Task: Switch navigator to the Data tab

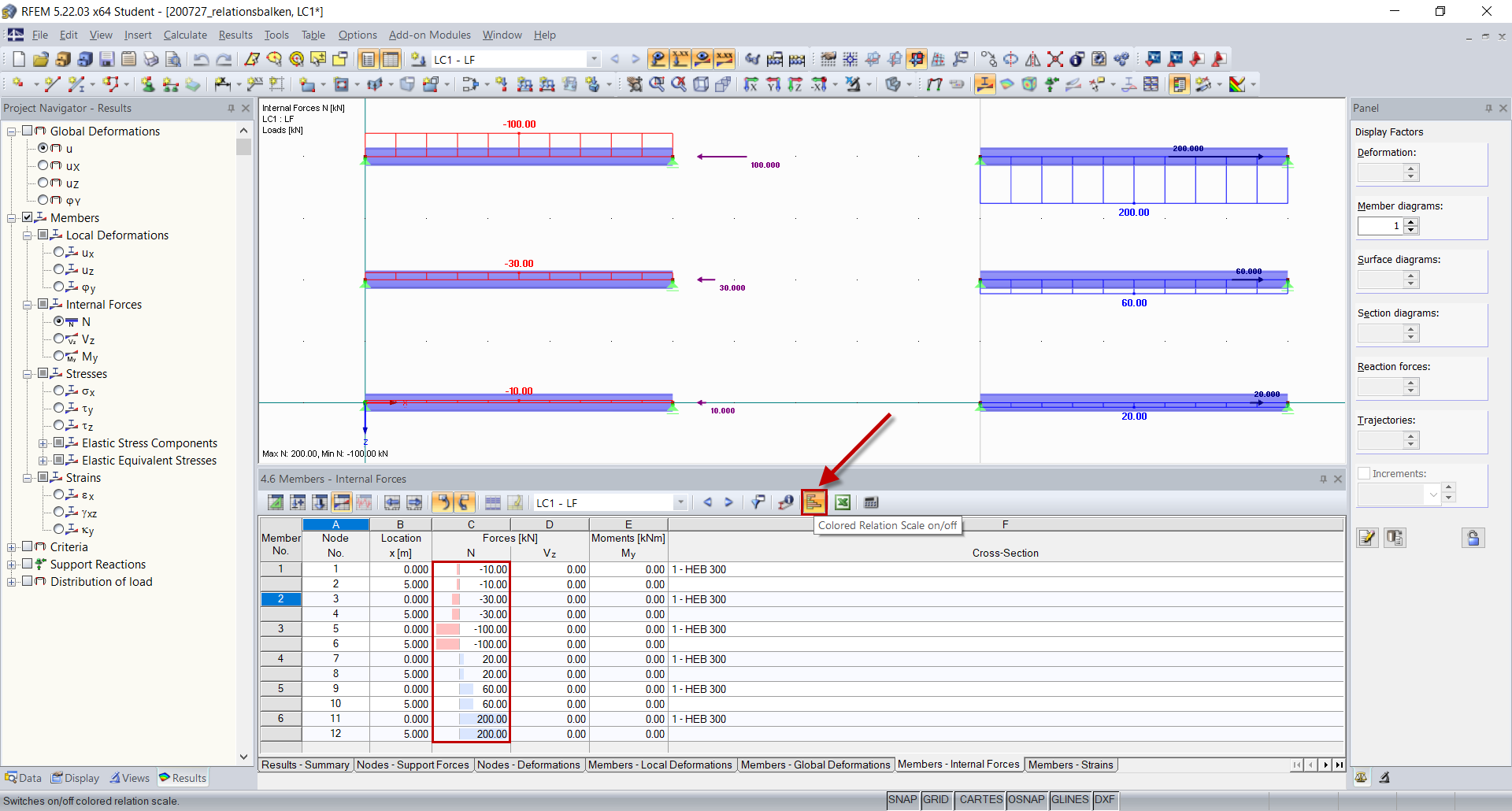Action: click(23, 778)
